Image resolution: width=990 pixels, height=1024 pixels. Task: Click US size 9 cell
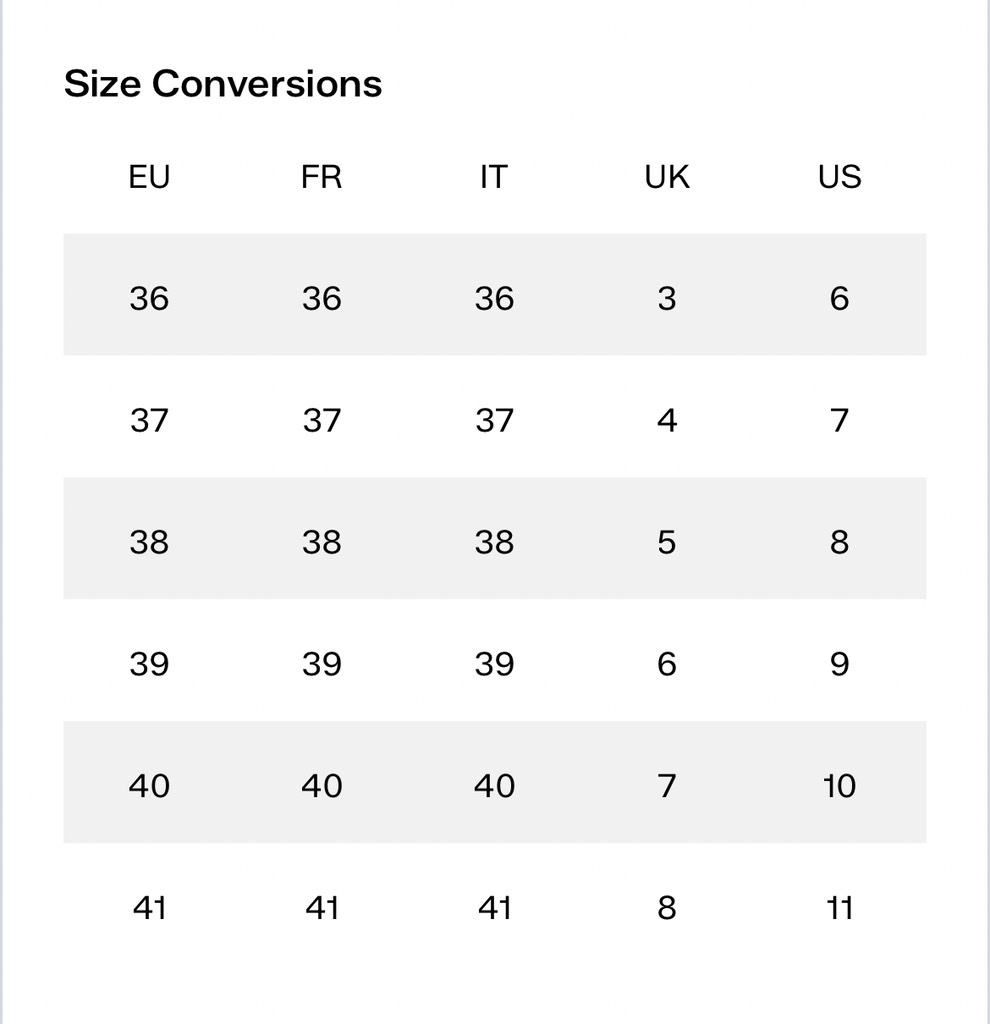(x=839, y=664)
